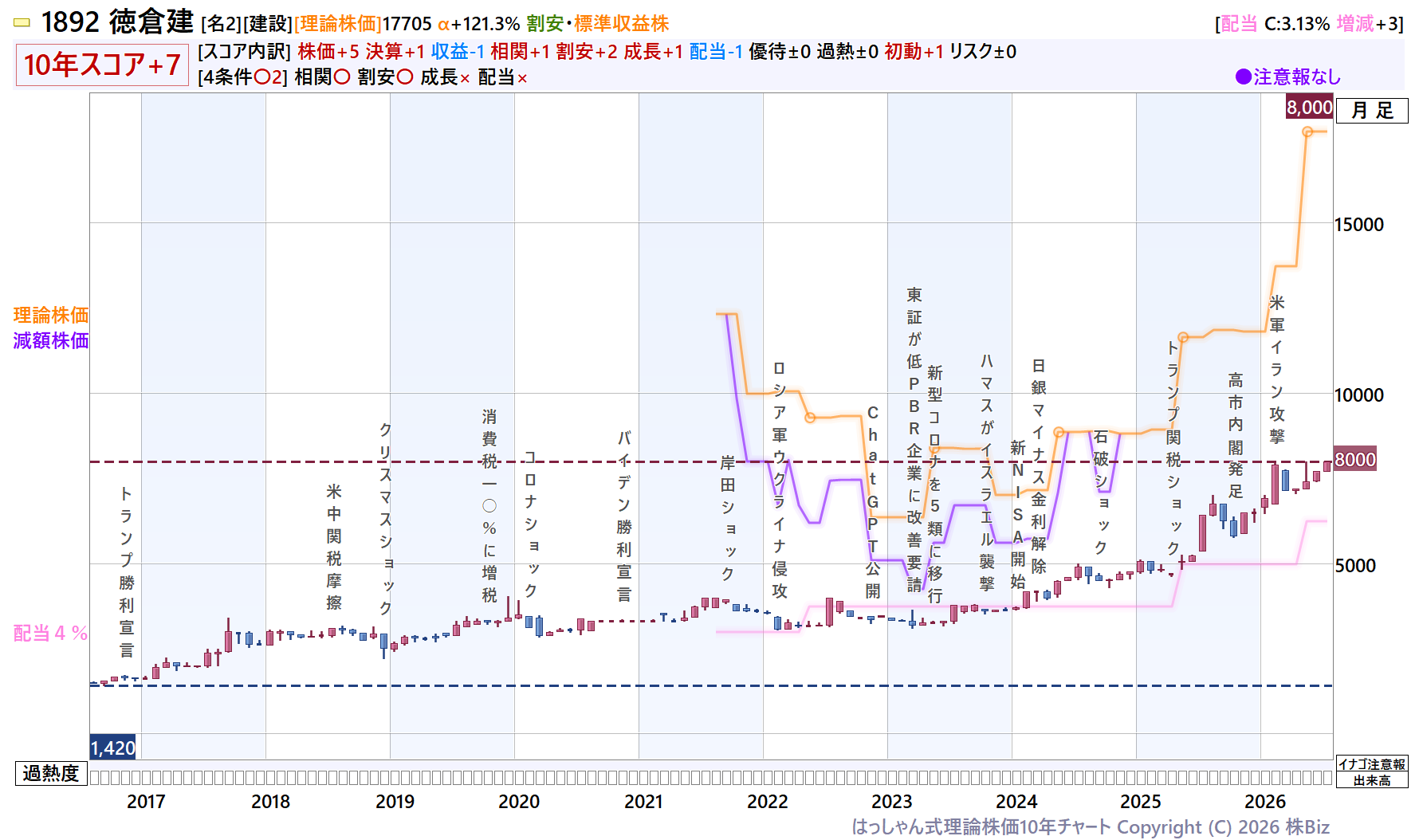The image size is (1419, 840).
Task: Click the purple circle before 注意報なし
Action: (x=1243, y=77)
